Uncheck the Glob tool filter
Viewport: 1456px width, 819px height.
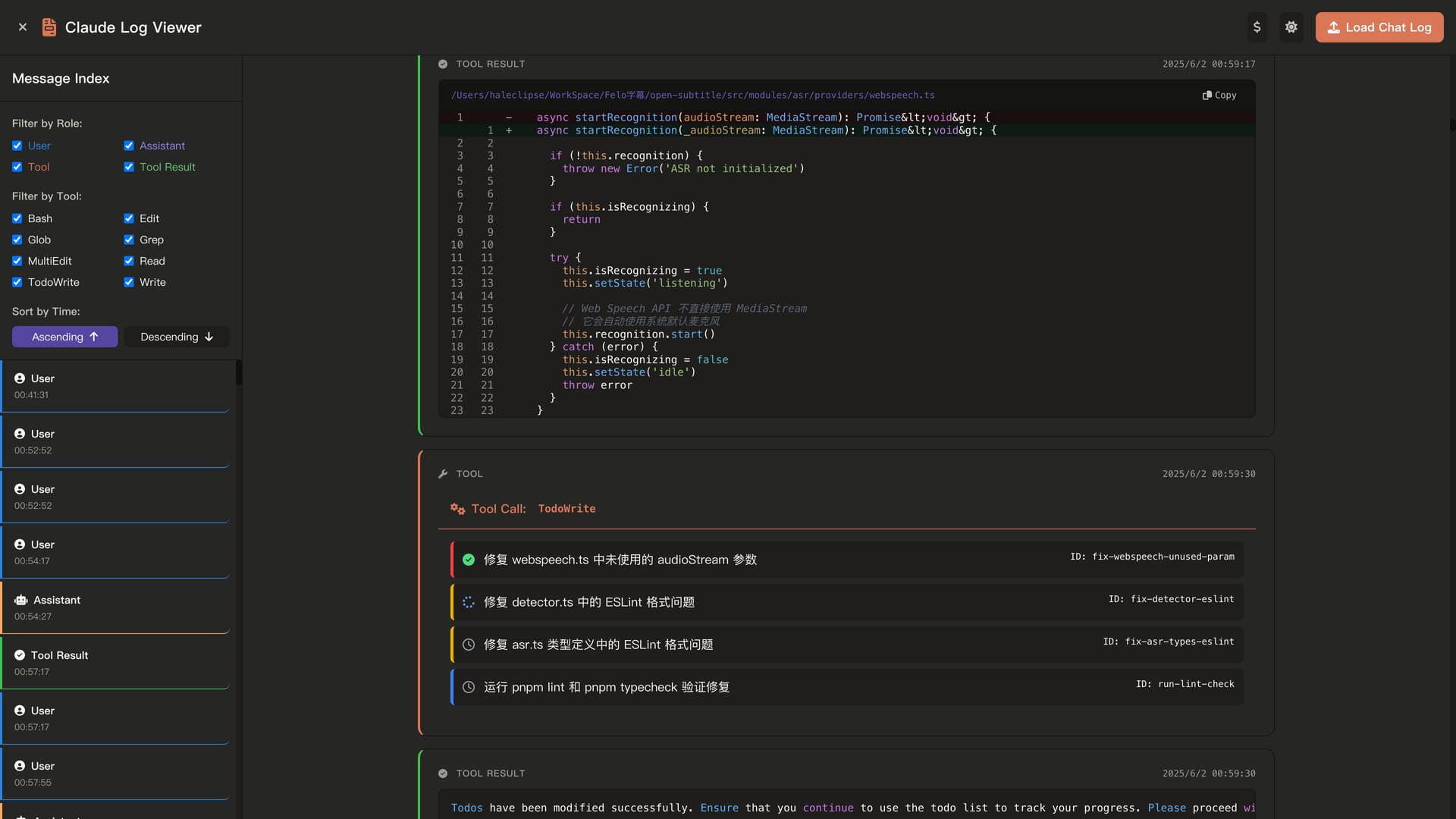pos(17,240)
